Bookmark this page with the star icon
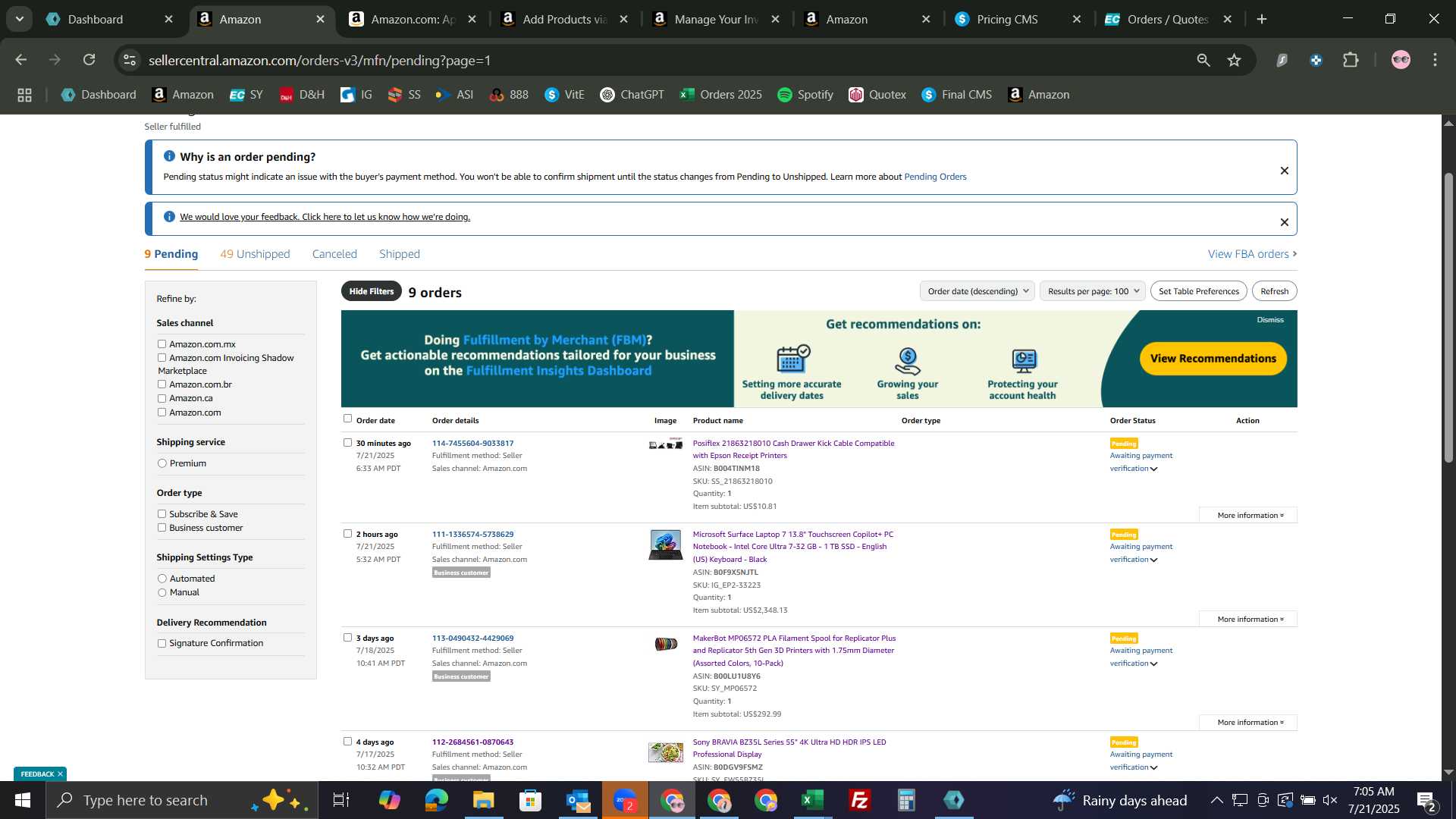This screenshot has height=819, width=1456. tap(1235, 60)
